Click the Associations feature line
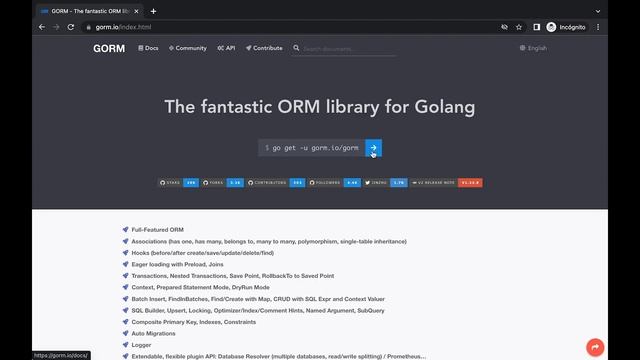The width and height of the screenshot is (640, 360). pyautogui.click(x=269, y=241)
